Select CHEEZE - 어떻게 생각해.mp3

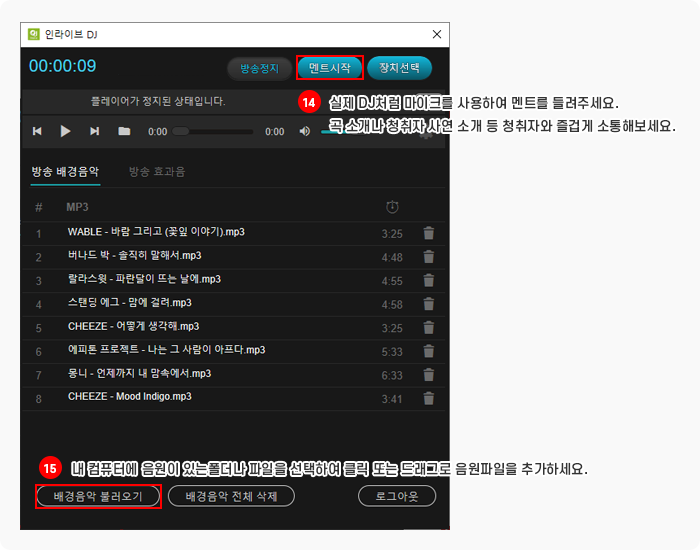(133, 326)
